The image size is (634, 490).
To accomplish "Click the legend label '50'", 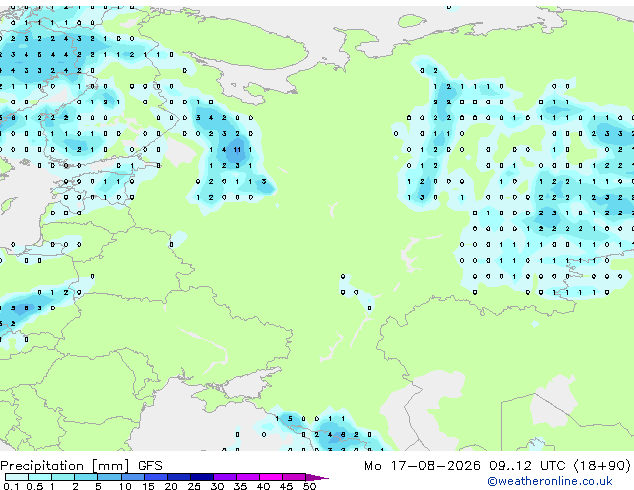I will point(309,486).
